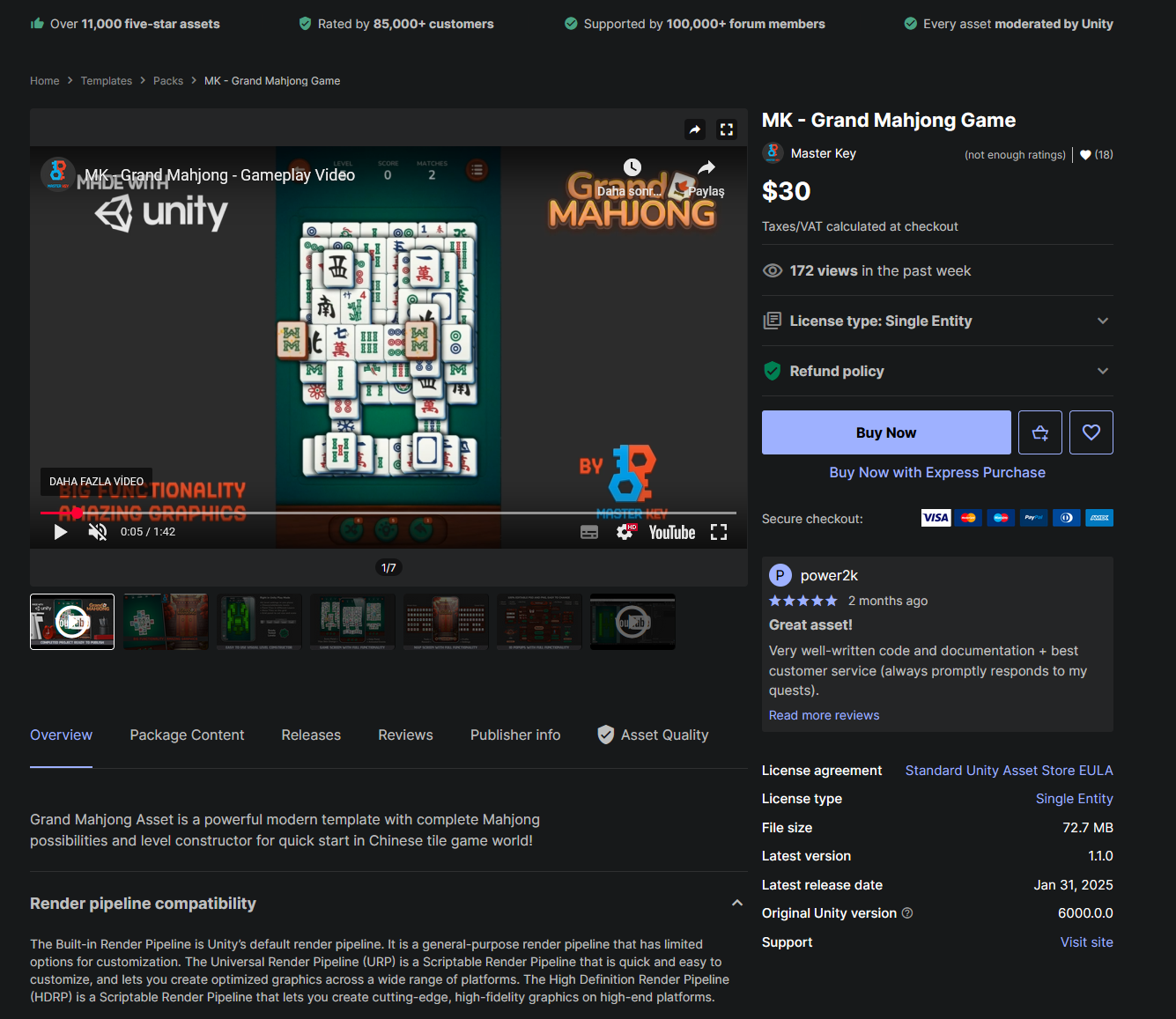1176x1019 pixels.
Task: Expand License type: Single Entity
Action: [937, 321]
